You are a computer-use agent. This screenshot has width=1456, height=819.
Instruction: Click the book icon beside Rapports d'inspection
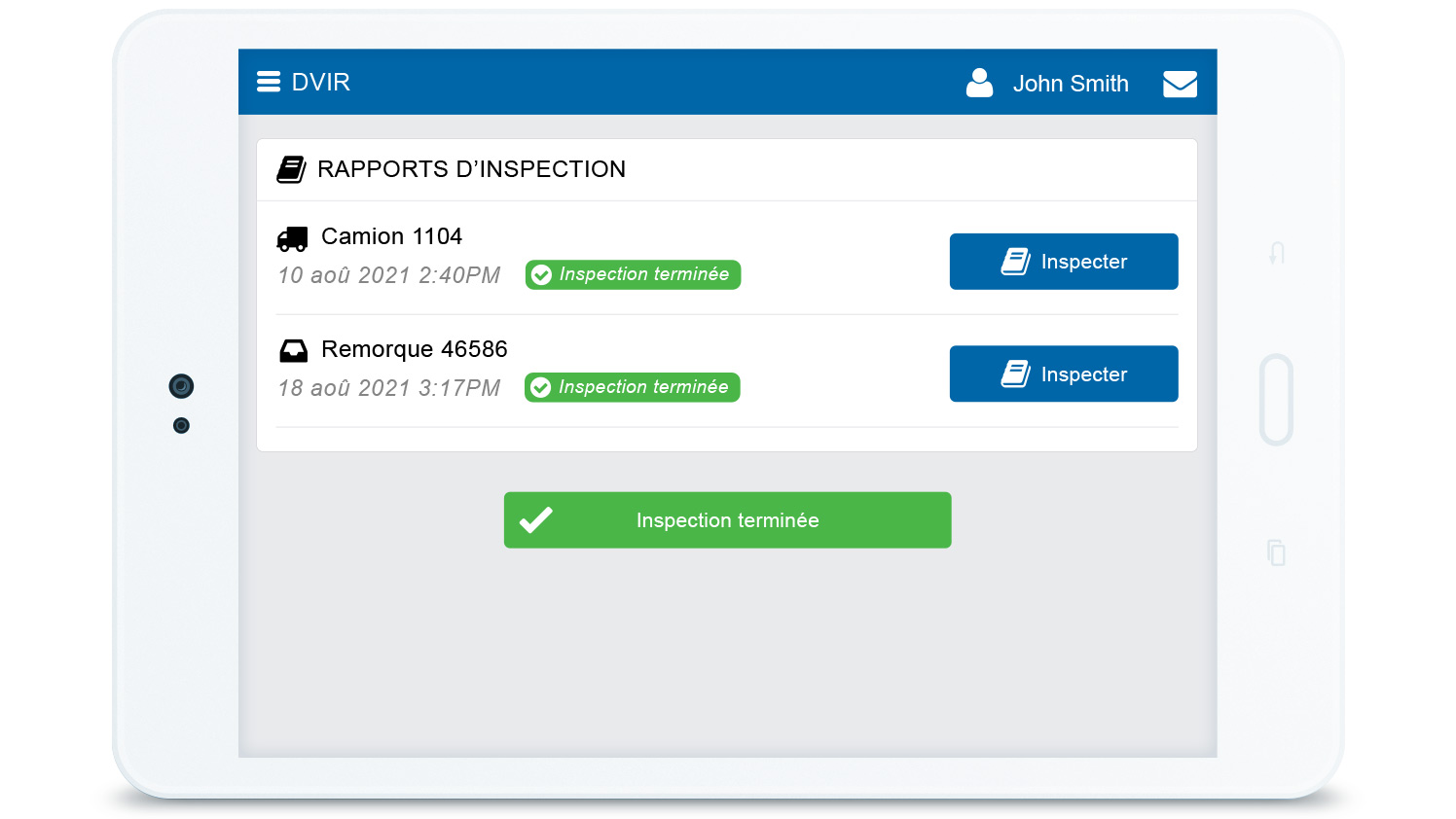[x=291, y=169]
